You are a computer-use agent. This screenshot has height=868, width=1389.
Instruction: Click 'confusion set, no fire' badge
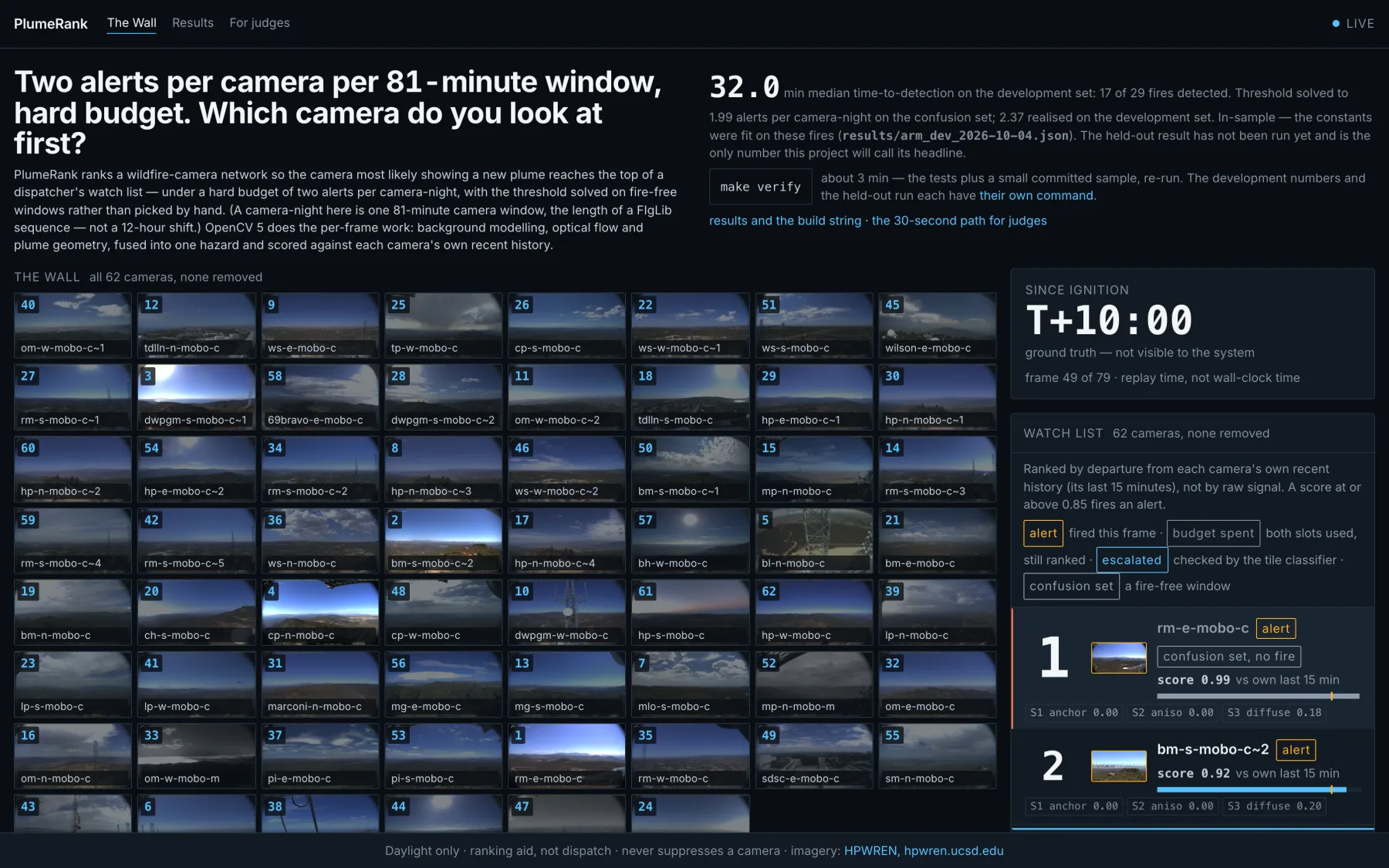tap(1228, 657)
